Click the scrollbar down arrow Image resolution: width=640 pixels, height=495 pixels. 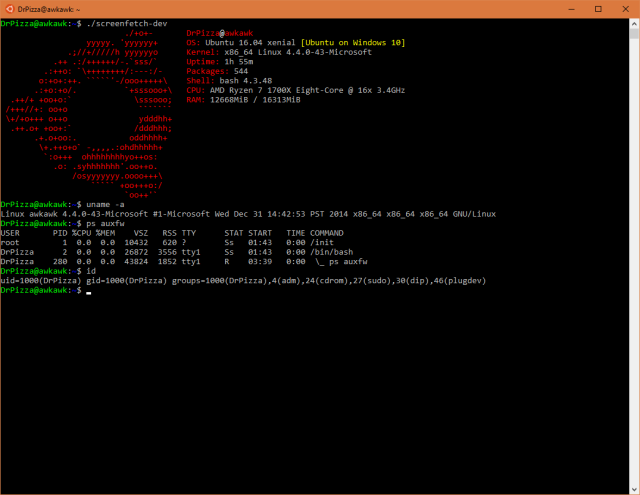pyautogui.click(x=634, y=489)
